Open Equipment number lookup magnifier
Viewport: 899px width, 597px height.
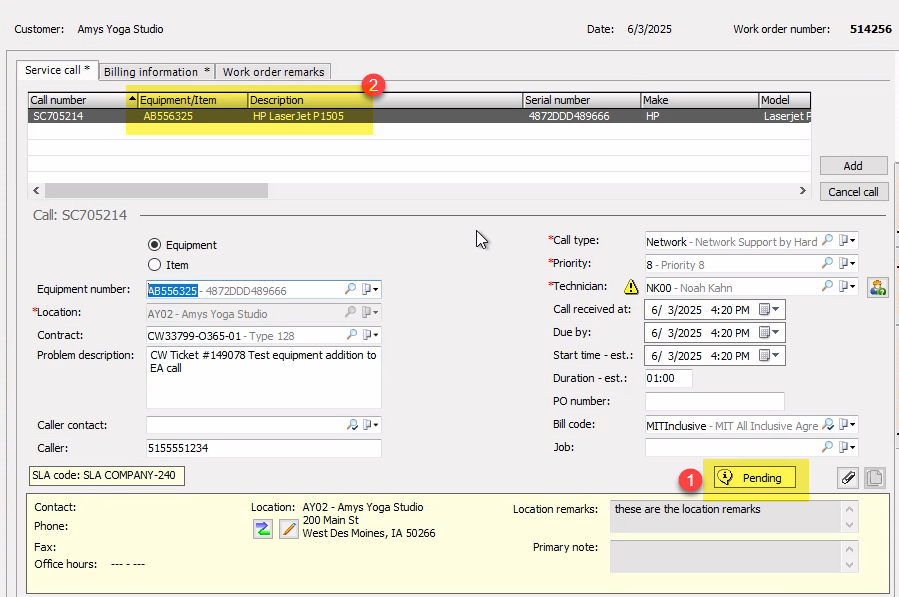[350, 289]
